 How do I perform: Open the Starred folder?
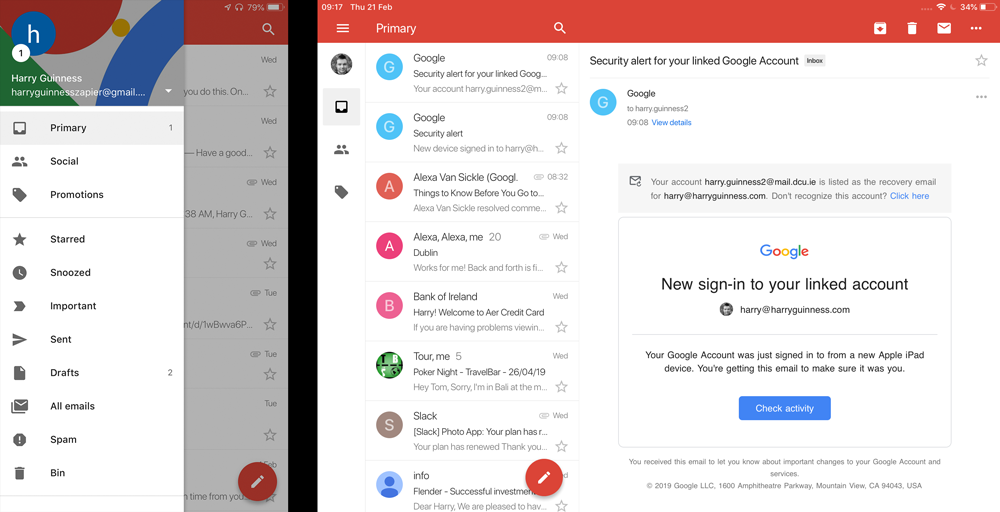coord(92,239)
